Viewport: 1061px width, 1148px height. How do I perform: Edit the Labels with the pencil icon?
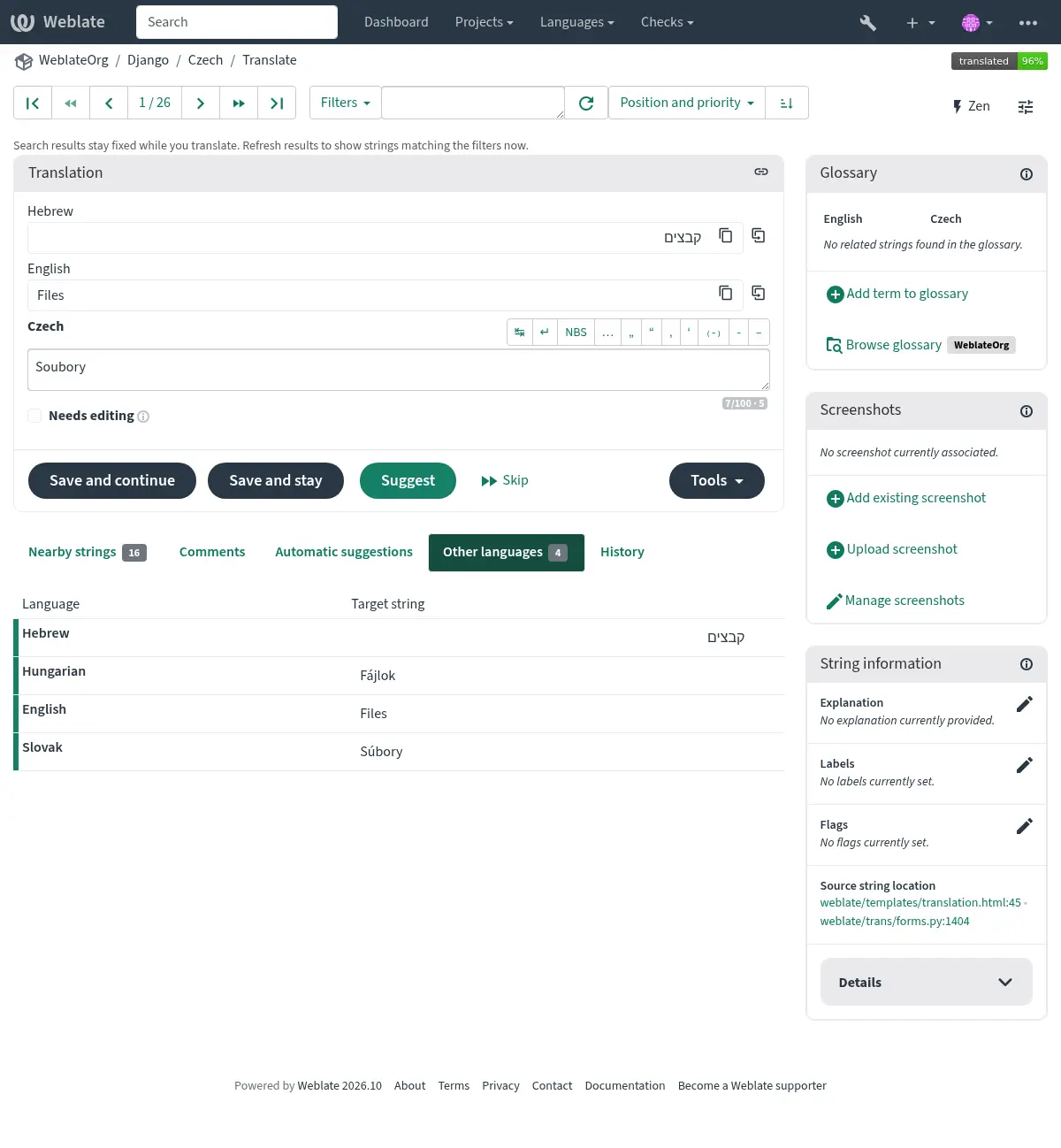coord(1025,765)
